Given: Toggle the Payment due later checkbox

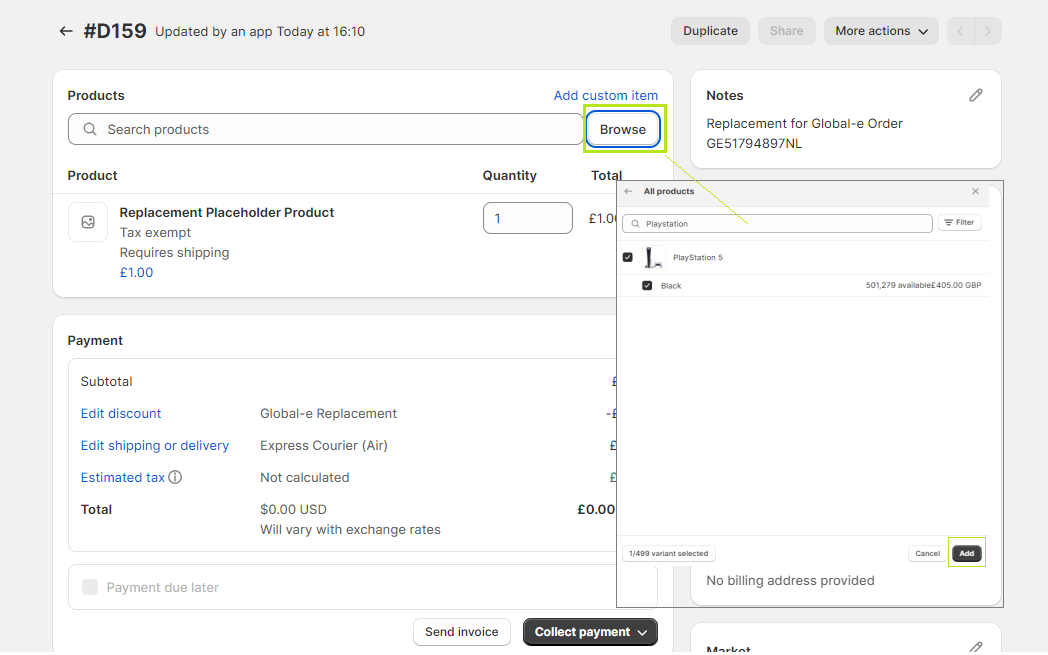Looking at the screenshot, I should click(90, 587).
